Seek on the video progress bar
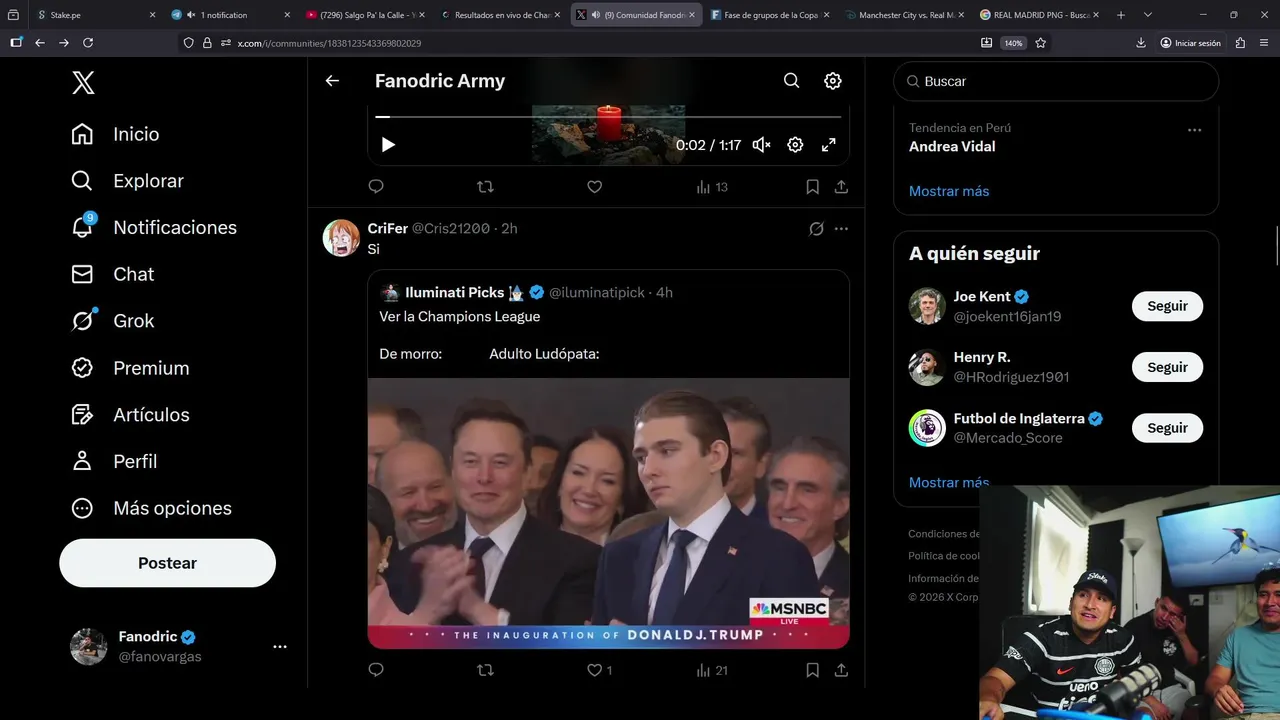The height and width of the screenshot is (720, 1280). point(608,117)
